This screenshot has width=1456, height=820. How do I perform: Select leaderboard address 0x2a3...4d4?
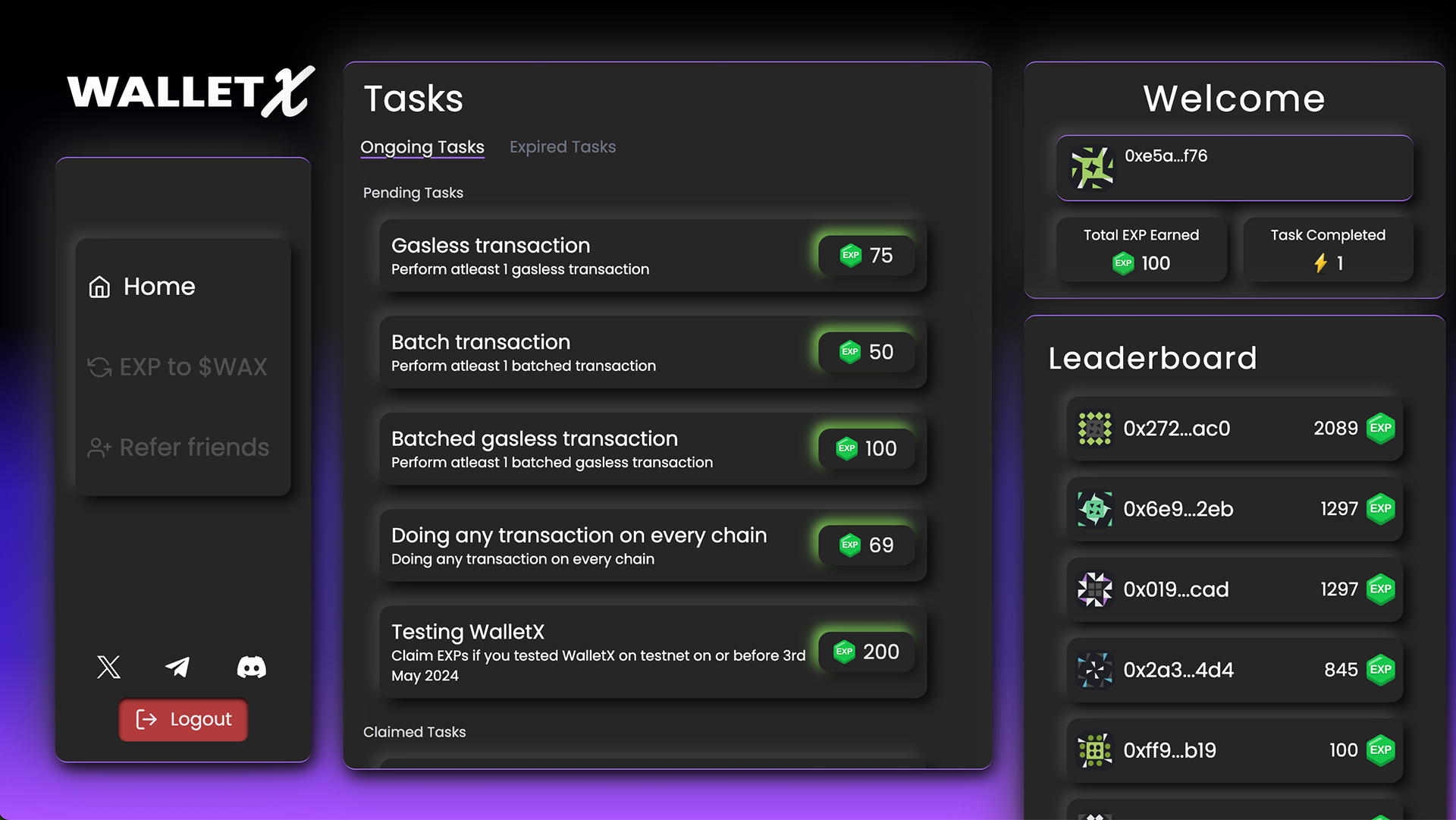1178,670
